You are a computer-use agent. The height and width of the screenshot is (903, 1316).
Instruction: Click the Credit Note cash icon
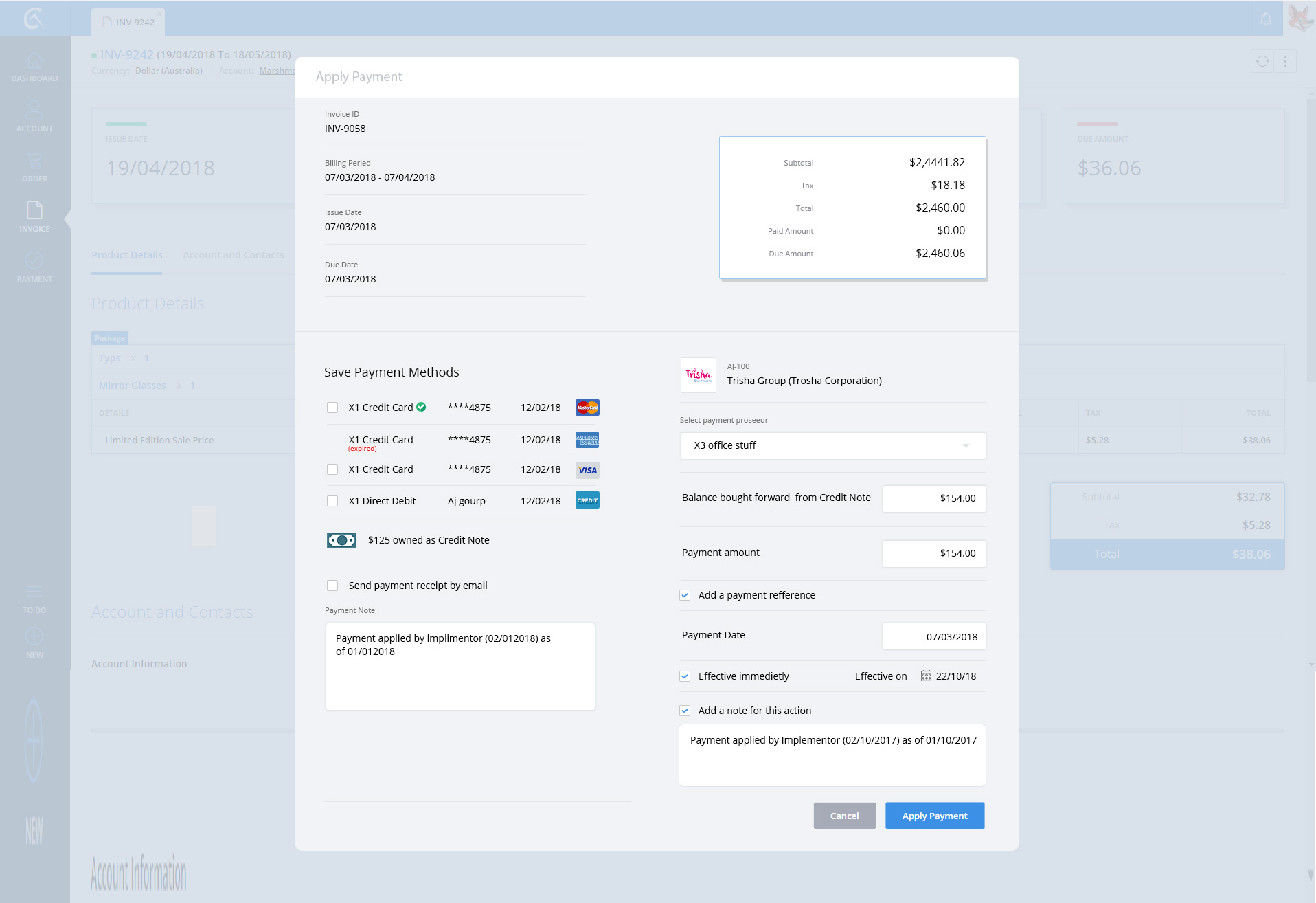(x=341, y=540)
